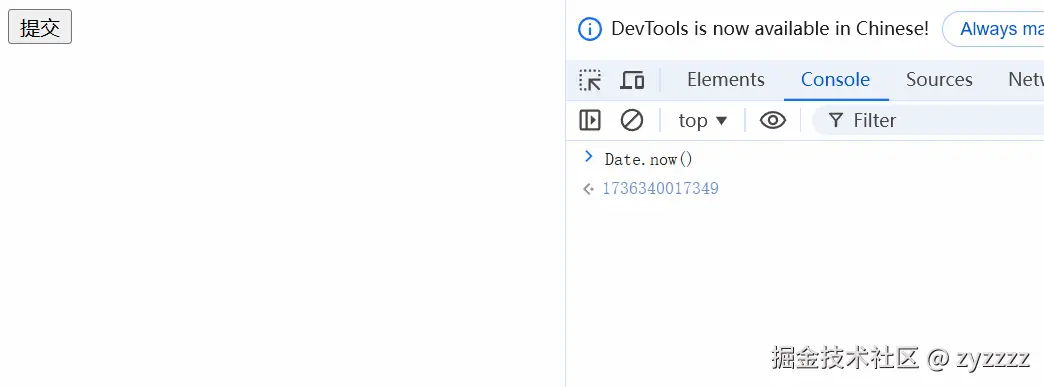Toggle the device toolbar icon
The width and height of the screenshot is (1044, 387).
coord(632,80)
